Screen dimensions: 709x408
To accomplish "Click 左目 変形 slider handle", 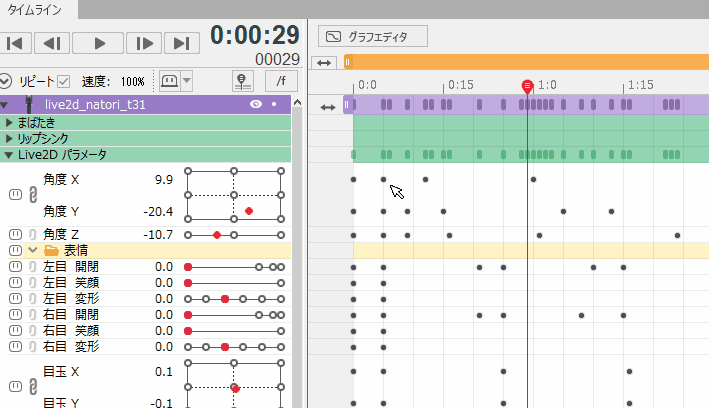I will point(225,299).
